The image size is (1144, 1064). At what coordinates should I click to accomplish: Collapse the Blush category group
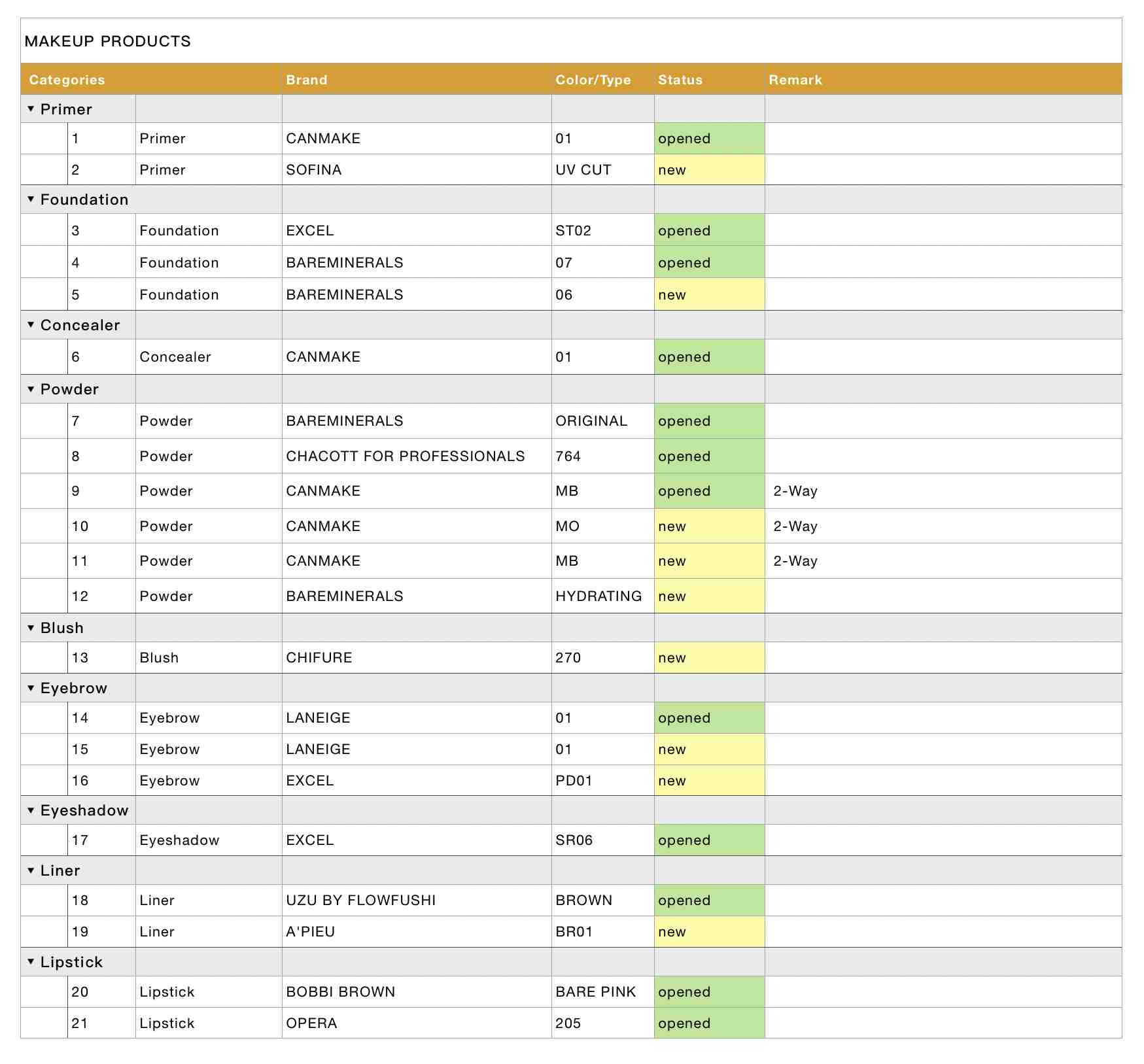pos(31,627)
